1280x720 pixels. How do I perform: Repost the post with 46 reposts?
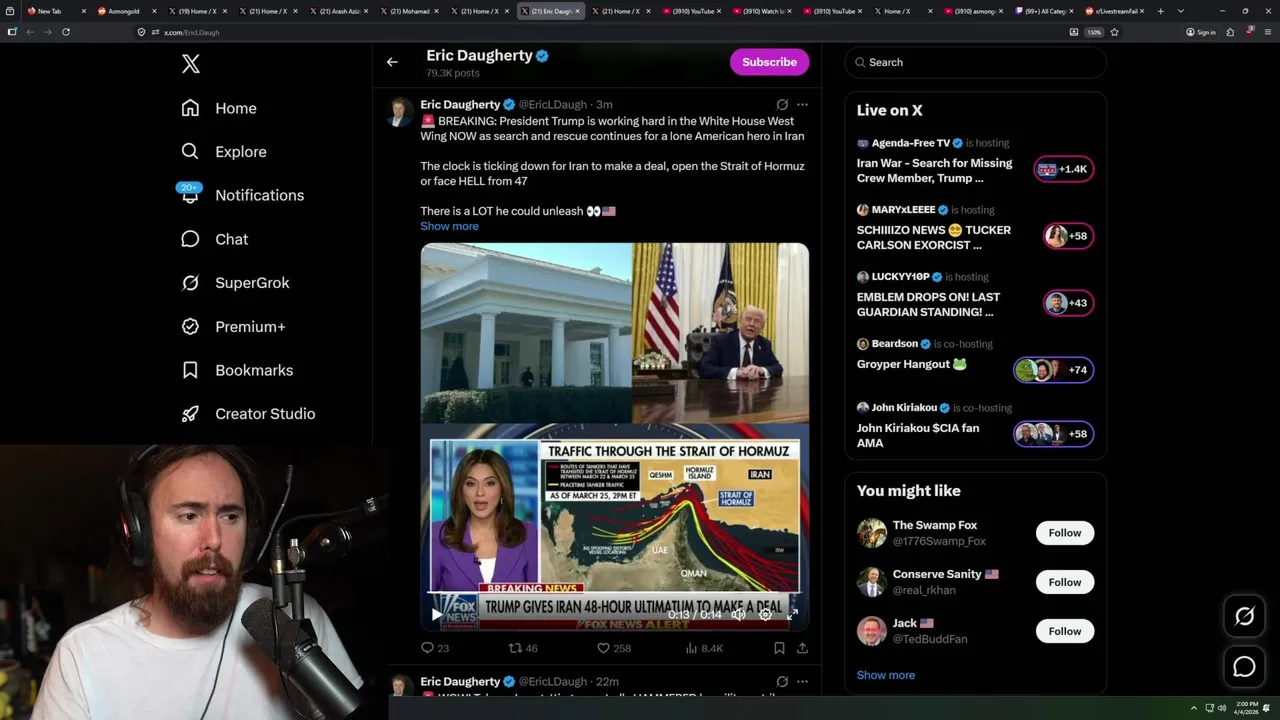tap(523, 648)
